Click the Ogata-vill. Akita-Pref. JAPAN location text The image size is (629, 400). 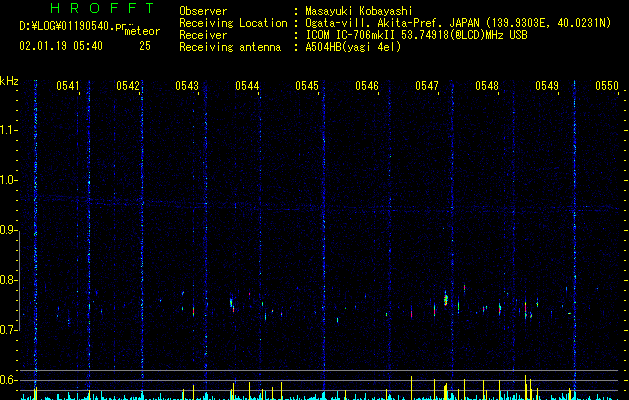click(458, 23)
